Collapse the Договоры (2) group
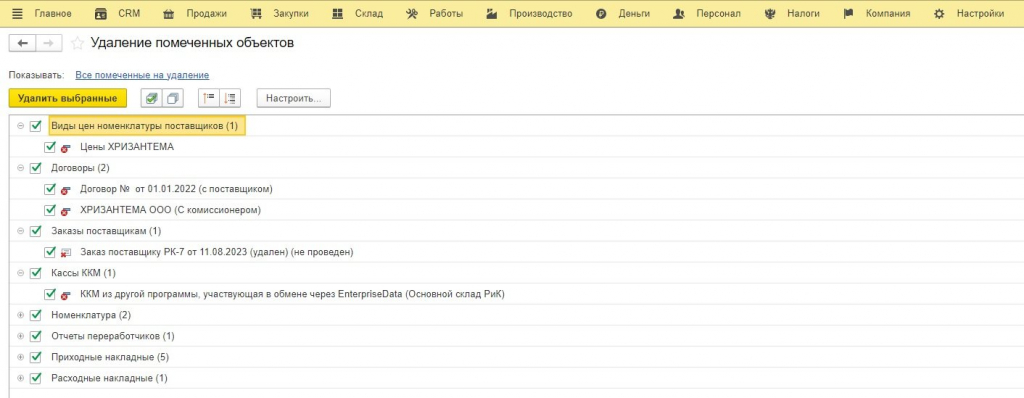Image resolution: width=1024 pixels, height=398 pixels. point(21,168)
